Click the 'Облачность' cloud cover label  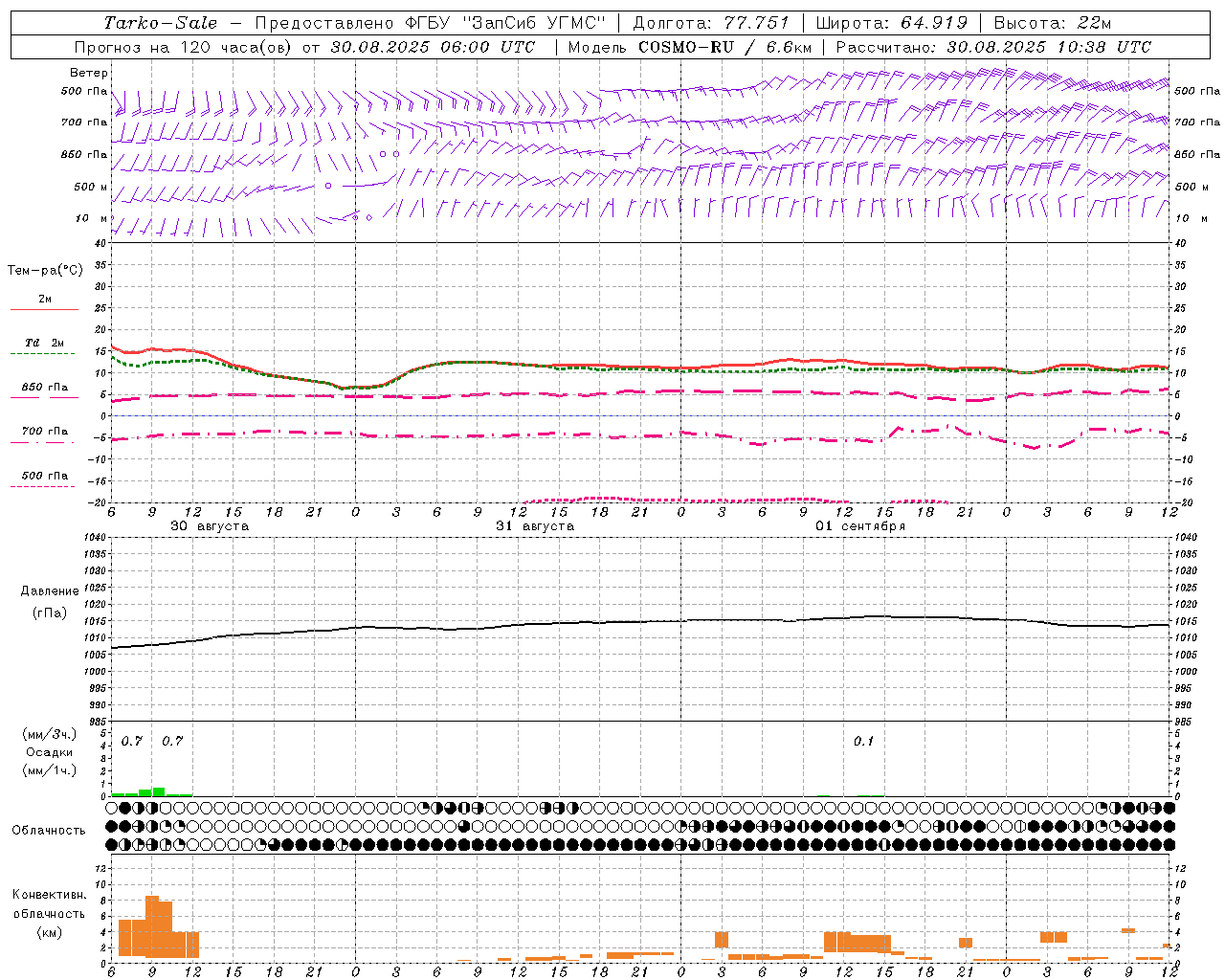[x=49, y=830]
